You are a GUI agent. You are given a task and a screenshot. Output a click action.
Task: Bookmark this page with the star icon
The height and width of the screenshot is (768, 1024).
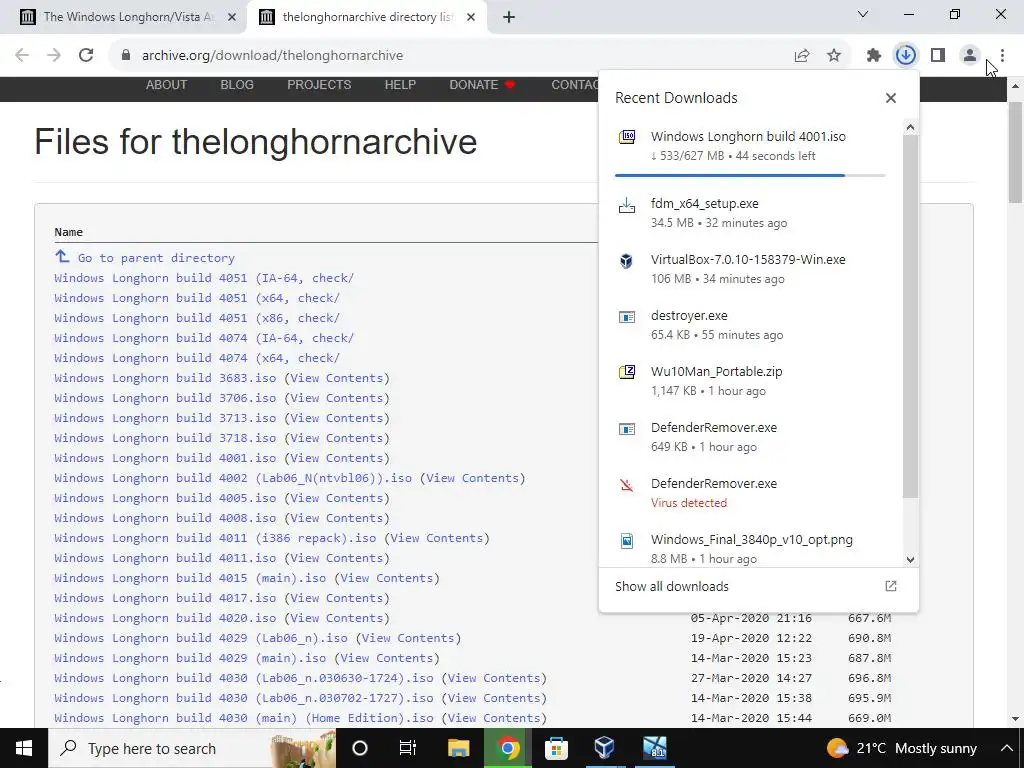pos(834,56)
